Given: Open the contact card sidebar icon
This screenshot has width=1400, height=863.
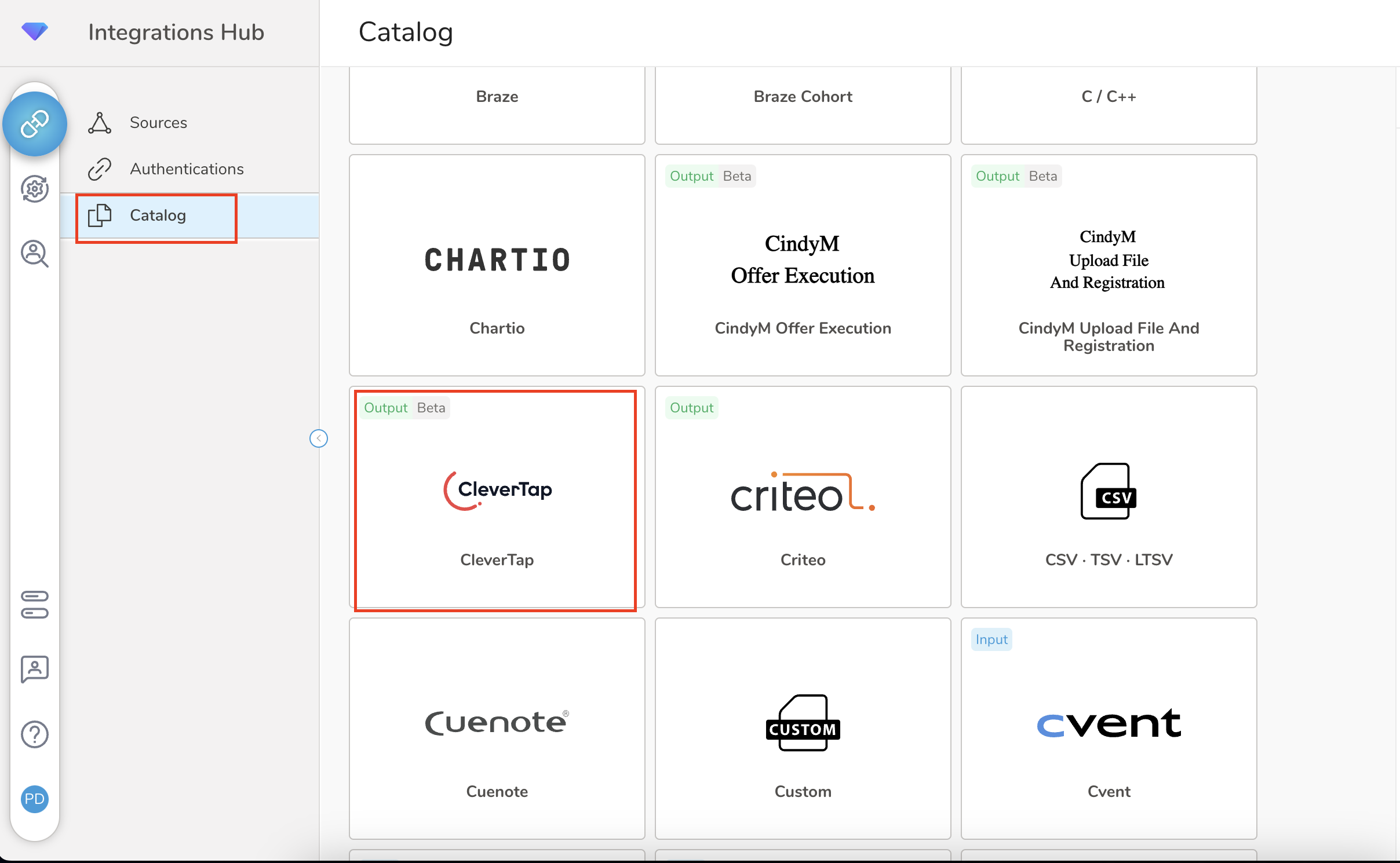Looking at the screenshot, I should (35, 670).
